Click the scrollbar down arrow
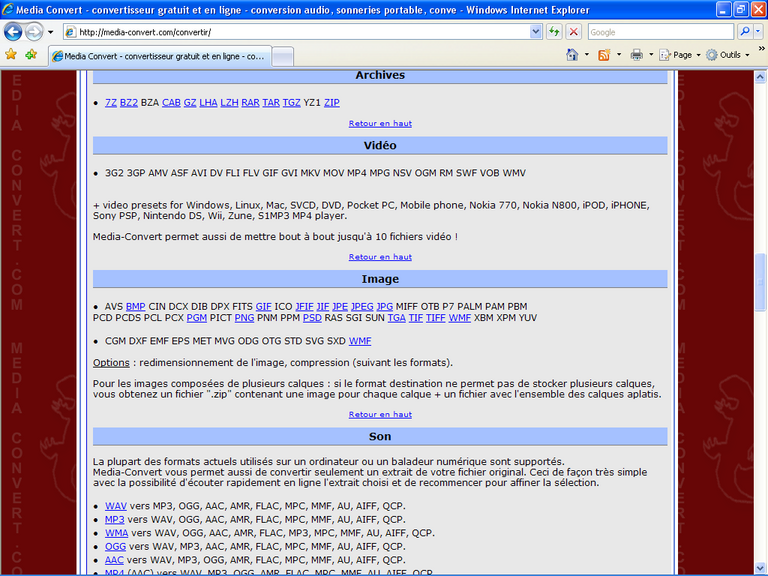 pos(760,567)
